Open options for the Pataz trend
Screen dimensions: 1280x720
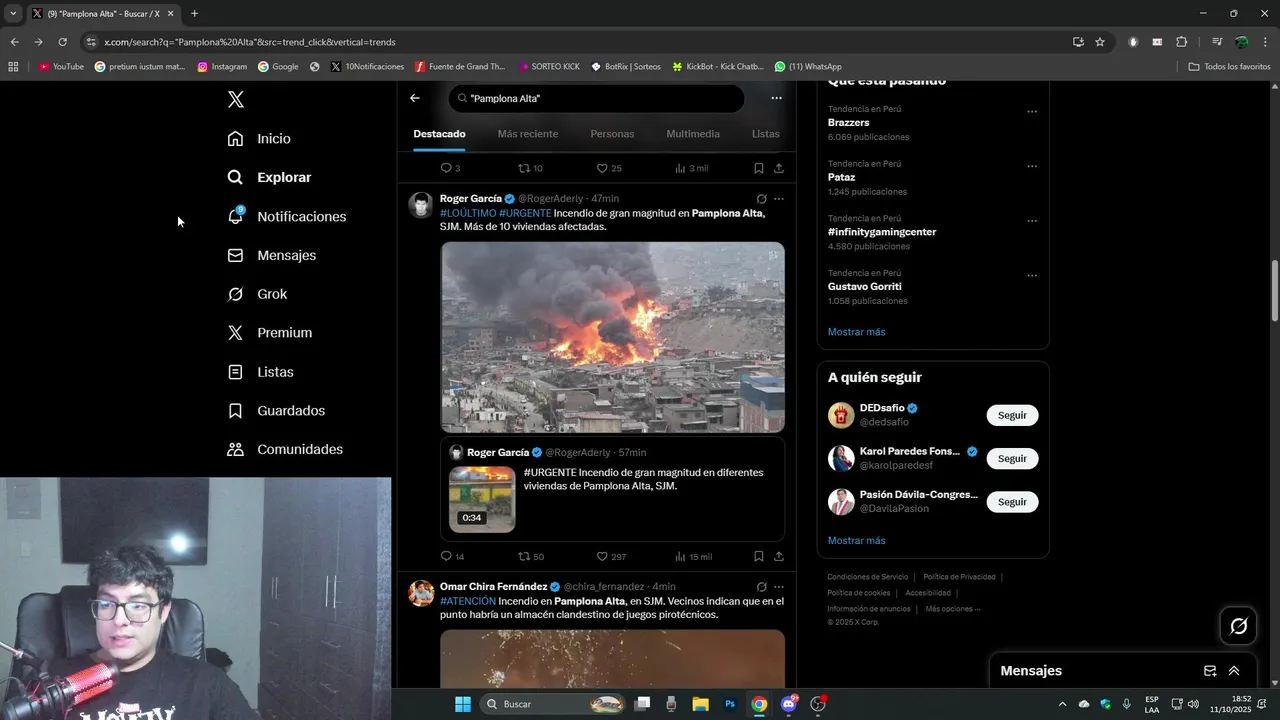coord(1032,167)
